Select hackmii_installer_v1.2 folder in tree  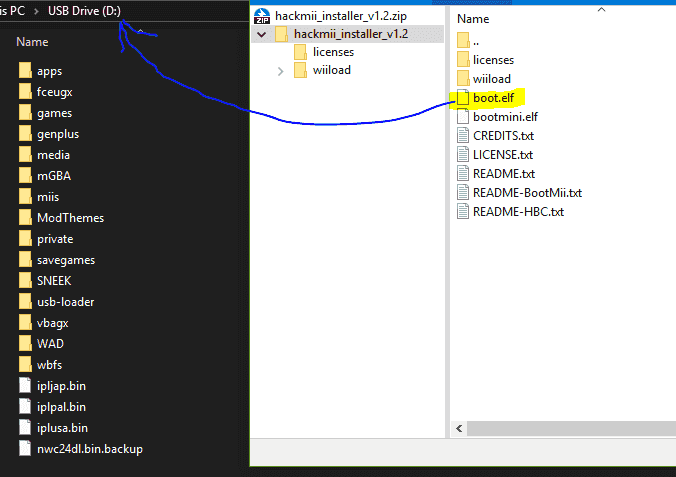pos(351,34)
